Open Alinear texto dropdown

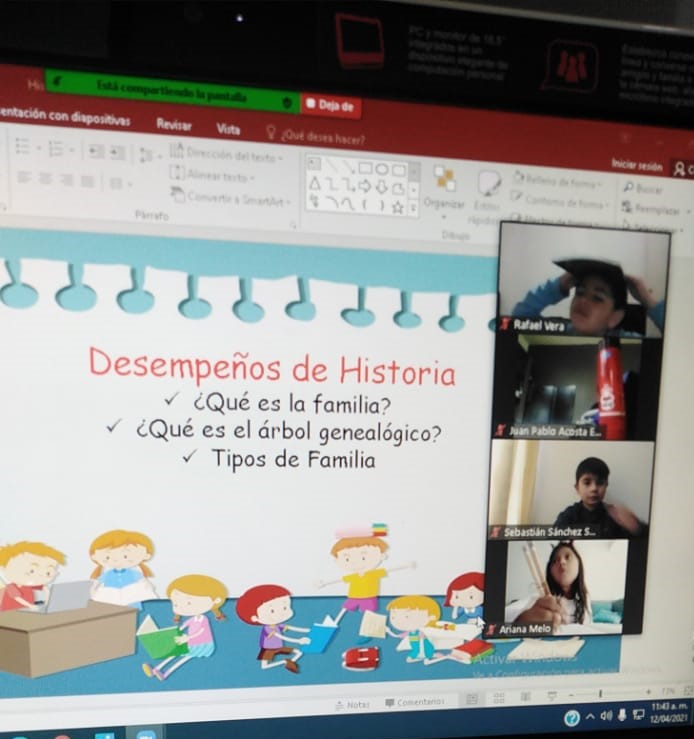click(x=212, y=175)
